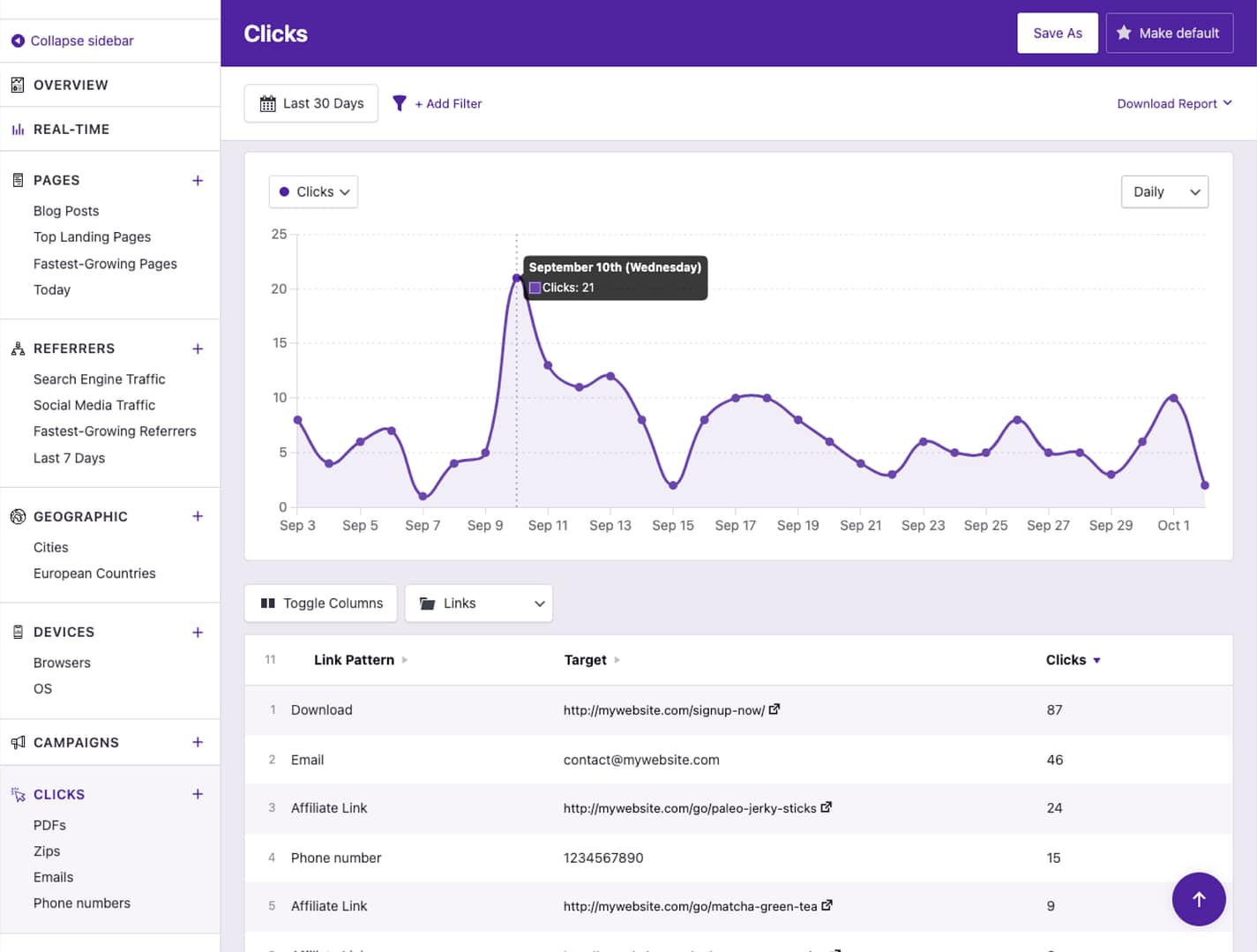1257x952 pixels.
Task: Click the Collapse sidebar arrow icon
Action: [18, 41]
